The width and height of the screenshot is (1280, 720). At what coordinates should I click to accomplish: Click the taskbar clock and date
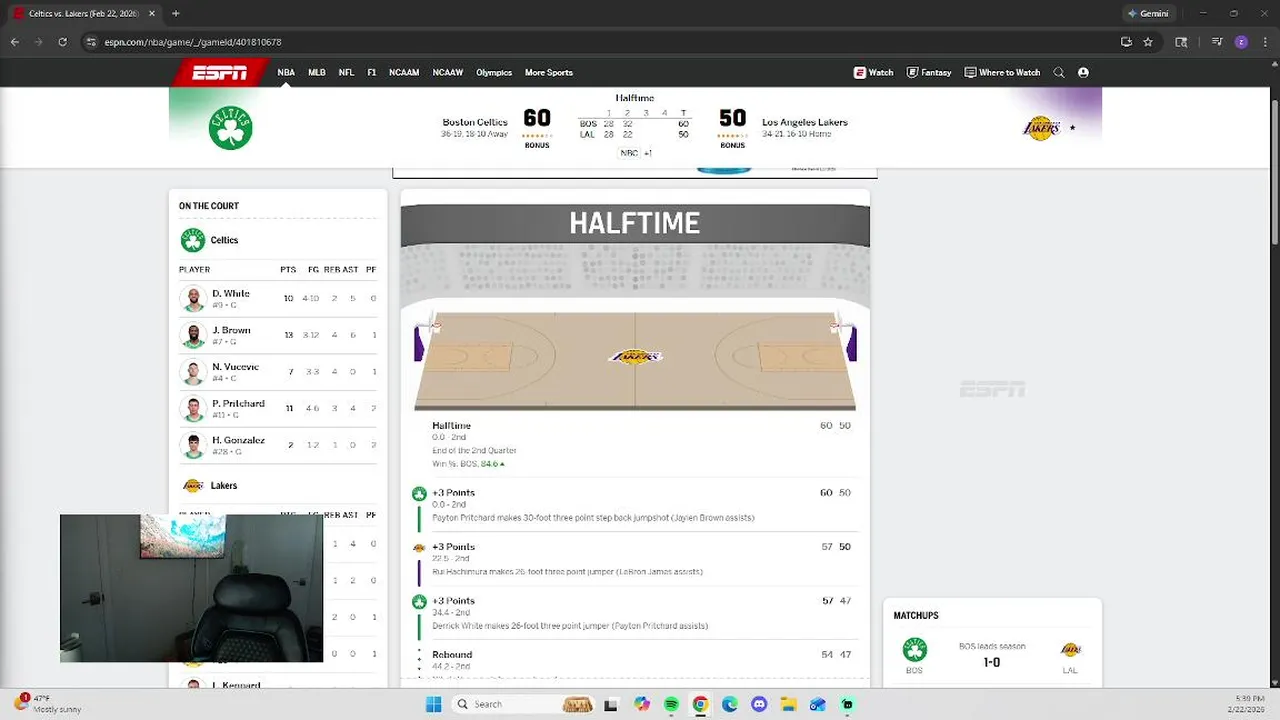[x=1246, y=704]
